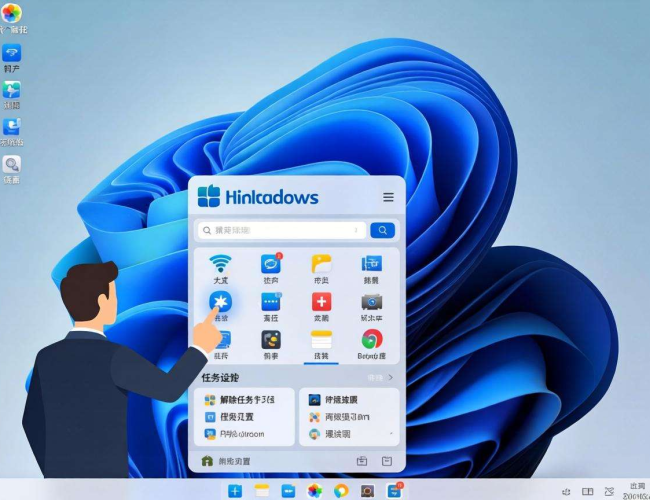
Task: Click the calendar-like icon at panel bottom right corner
Action: [387, 461]
